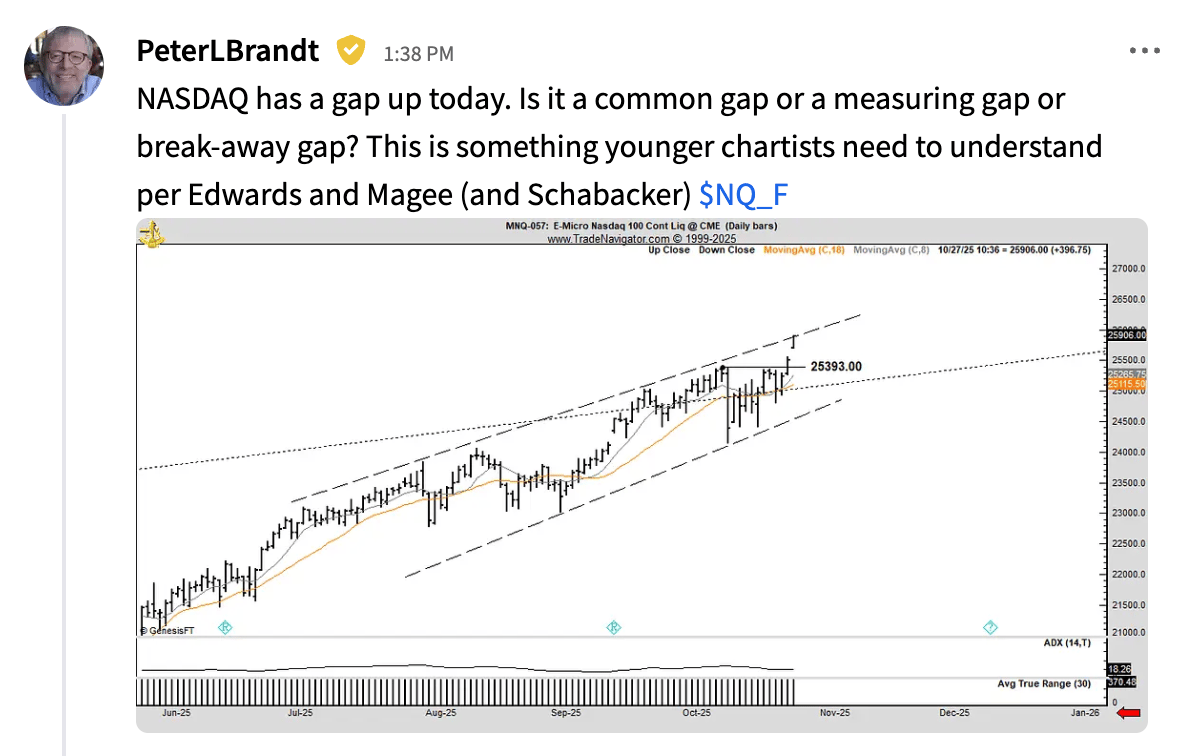Click the GenesisFT copyright label
Image resolution: width=1188 pixels, height=756 pixels.
167,630
